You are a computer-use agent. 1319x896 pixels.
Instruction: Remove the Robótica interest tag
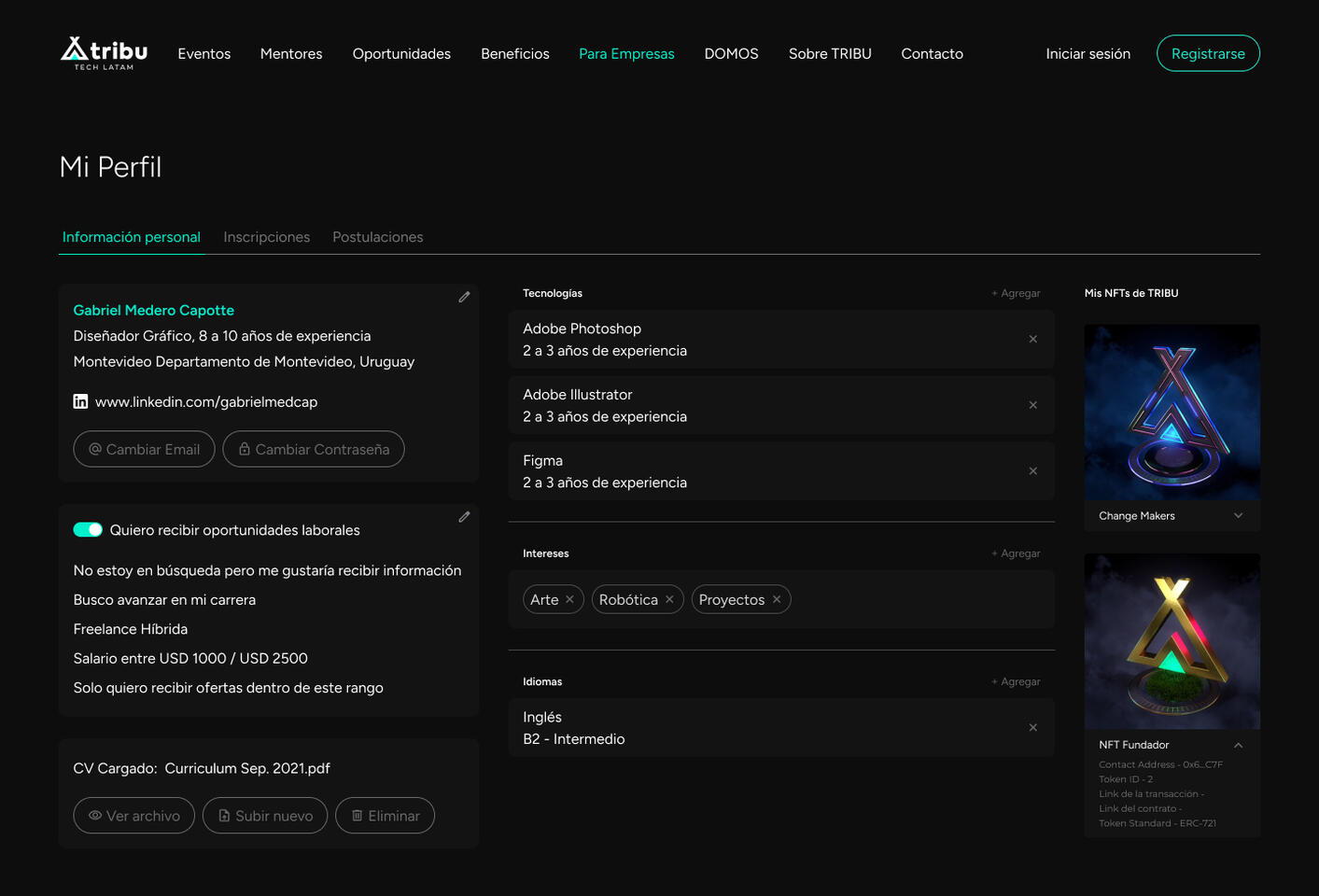coord(669,599)
